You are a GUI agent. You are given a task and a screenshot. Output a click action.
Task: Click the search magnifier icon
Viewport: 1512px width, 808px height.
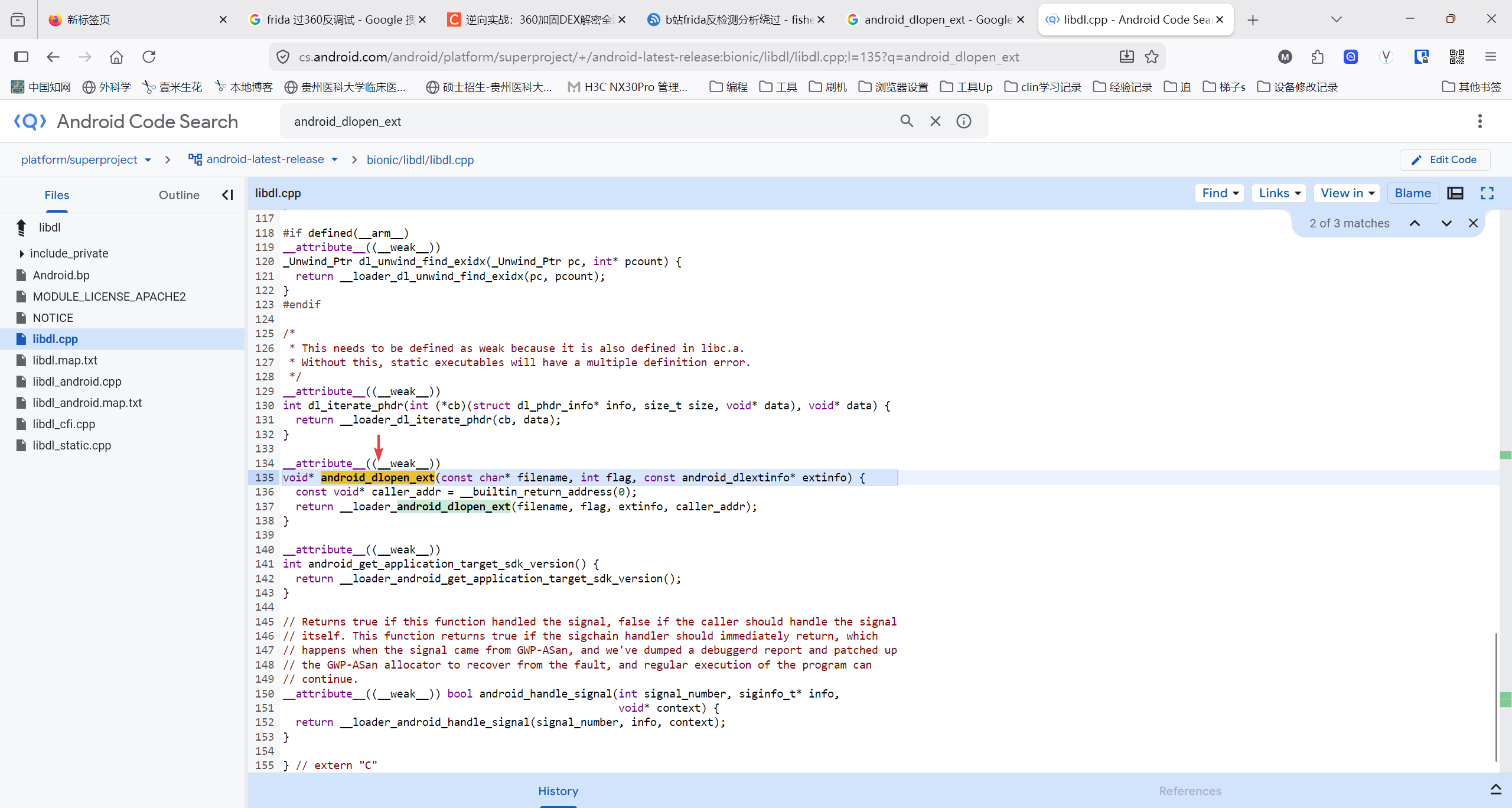(x=907, y=121)
